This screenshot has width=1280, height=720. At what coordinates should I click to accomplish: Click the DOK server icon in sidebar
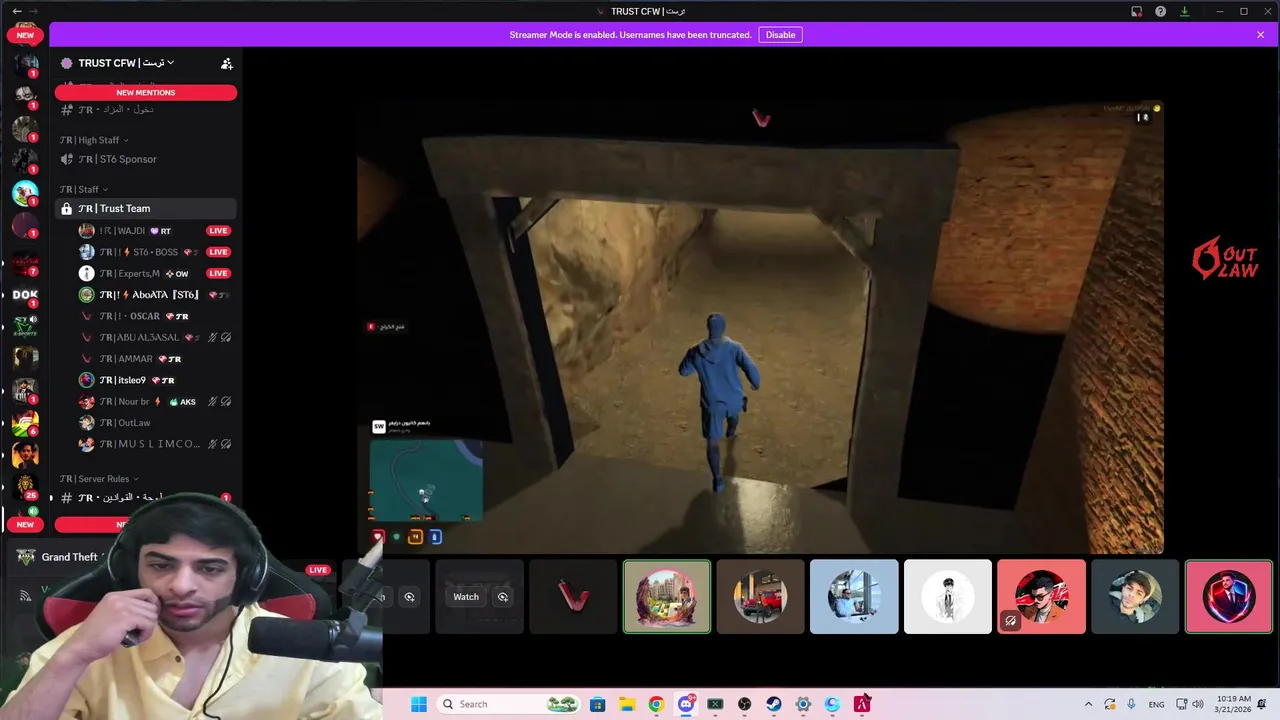point(25,295)
